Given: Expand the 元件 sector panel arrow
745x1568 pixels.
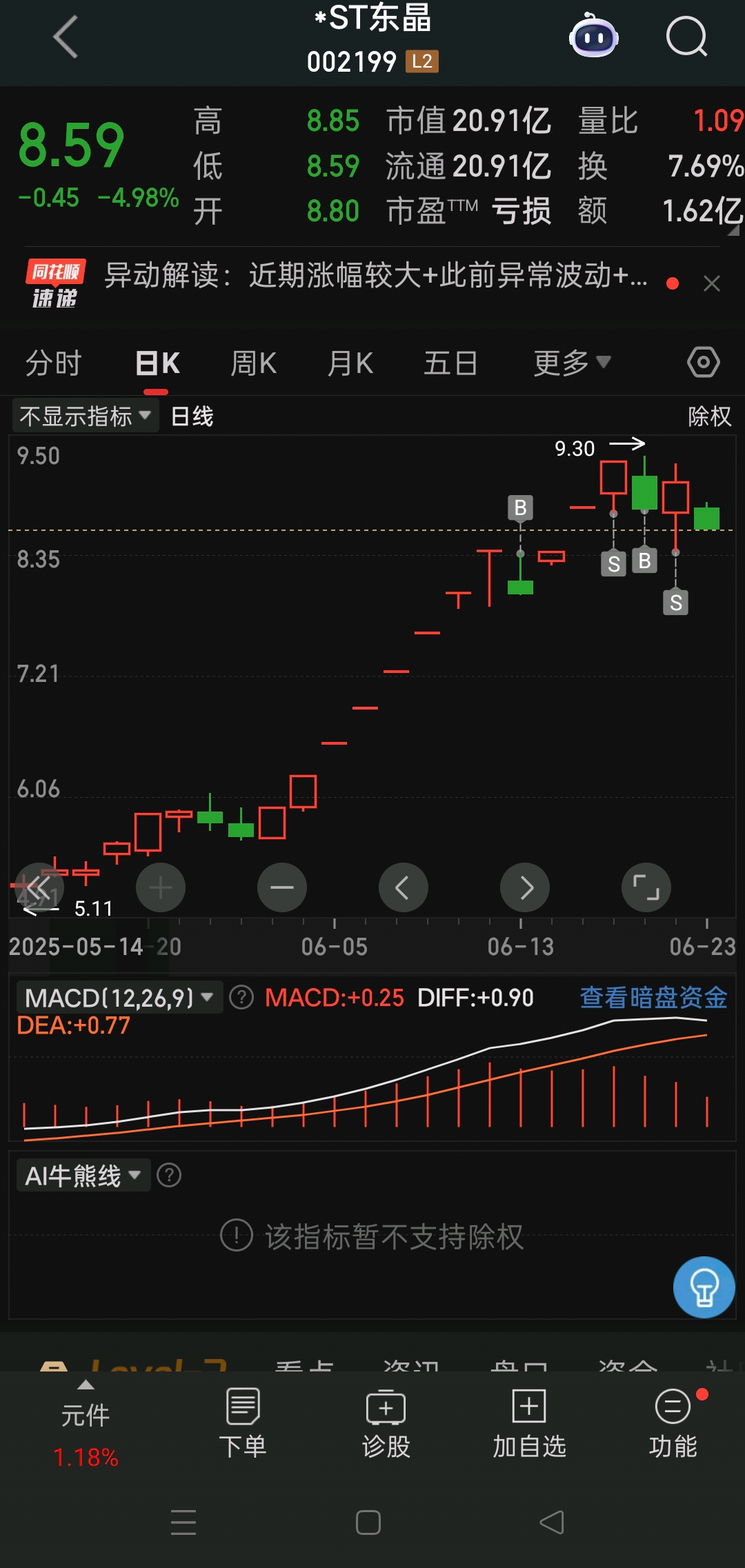Looking at the screenshot, I should 86,1385.
